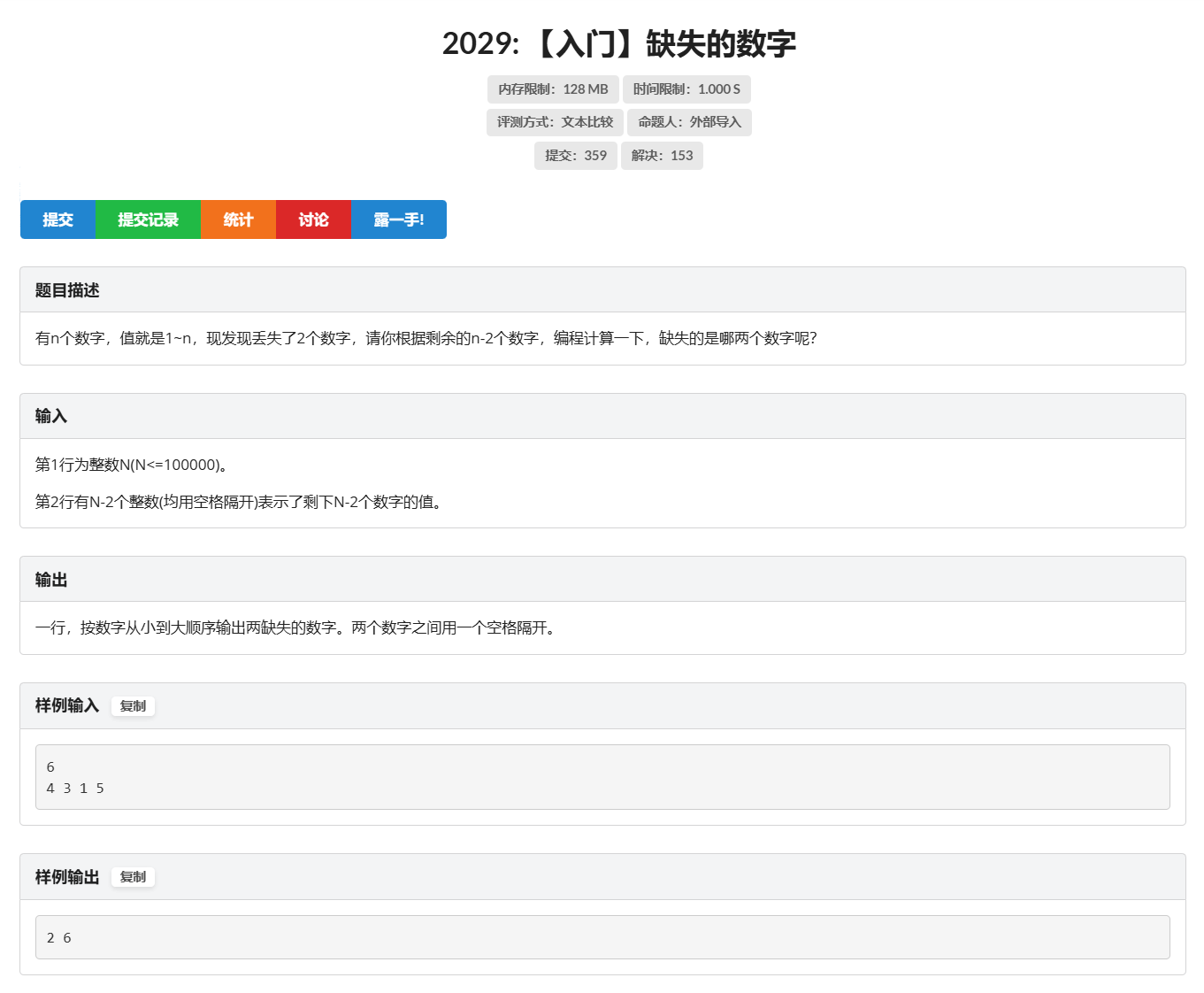Click the 样例输入 heading
The height and width of the screenshot is (993, 1204).
point(65,706)
